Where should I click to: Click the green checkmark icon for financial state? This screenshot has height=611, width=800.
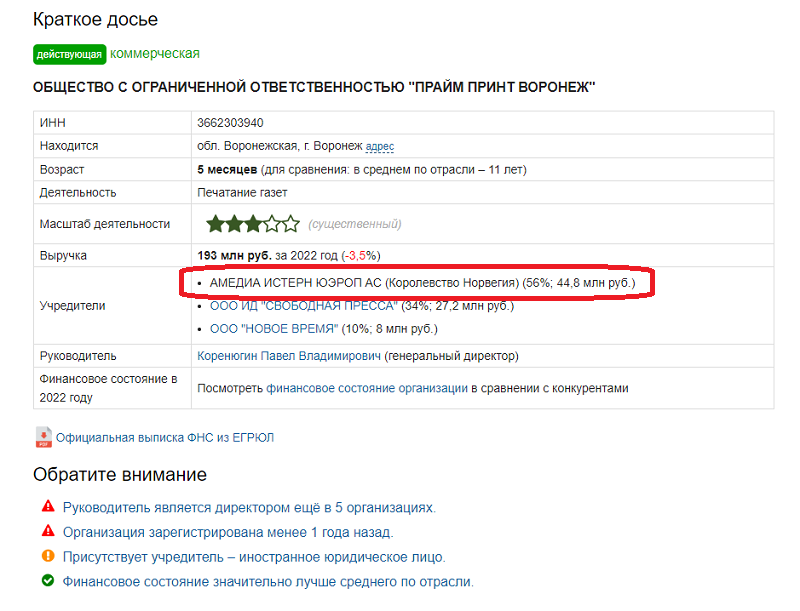[x=48, y=580]
